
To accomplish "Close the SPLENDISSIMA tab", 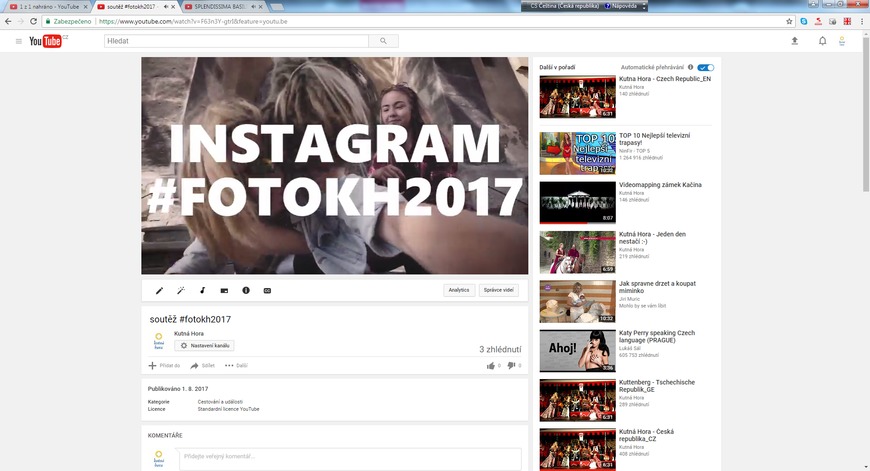I will click(261, 7).
